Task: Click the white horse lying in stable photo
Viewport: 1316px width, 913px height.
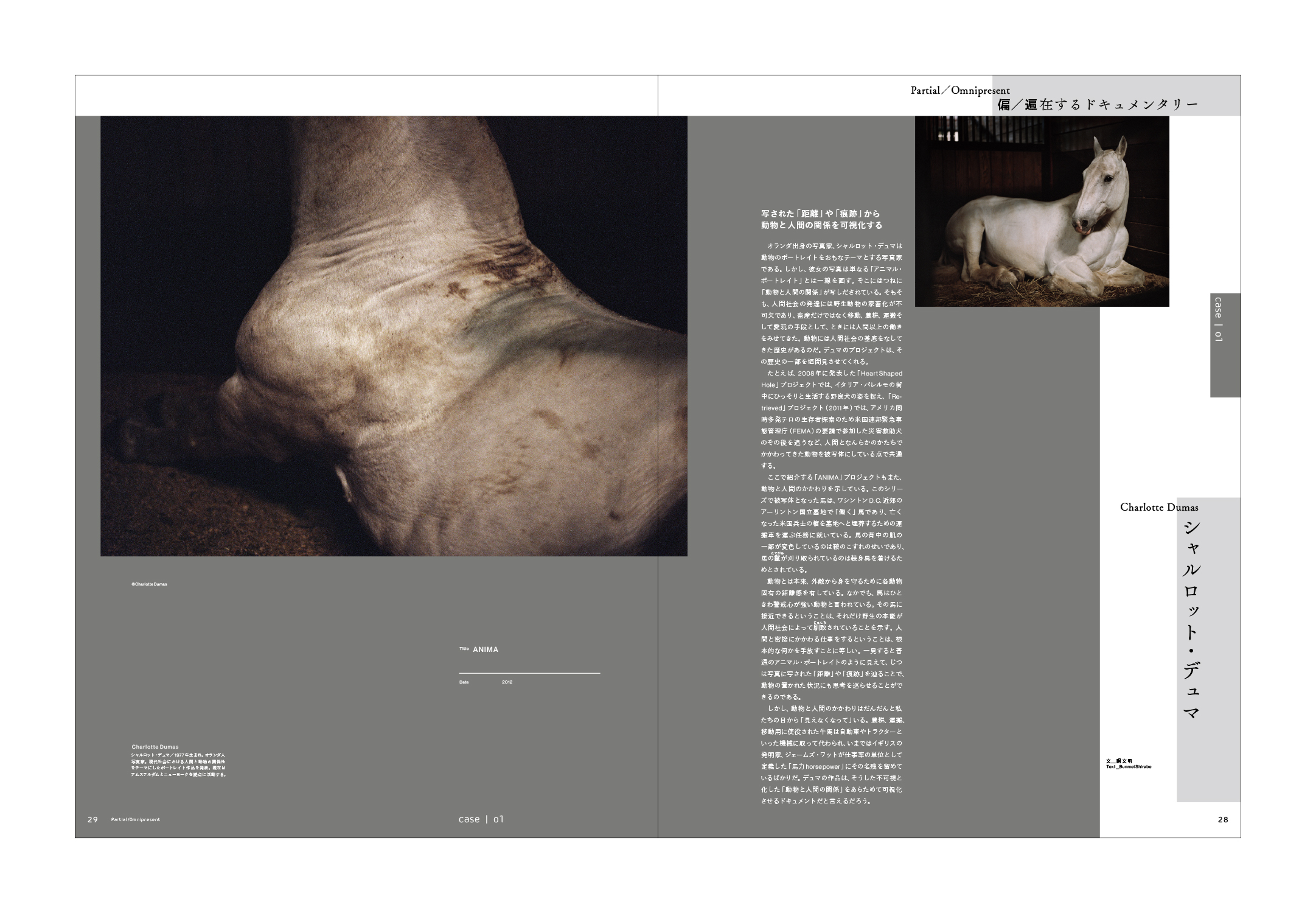Action: point(1042,211)
